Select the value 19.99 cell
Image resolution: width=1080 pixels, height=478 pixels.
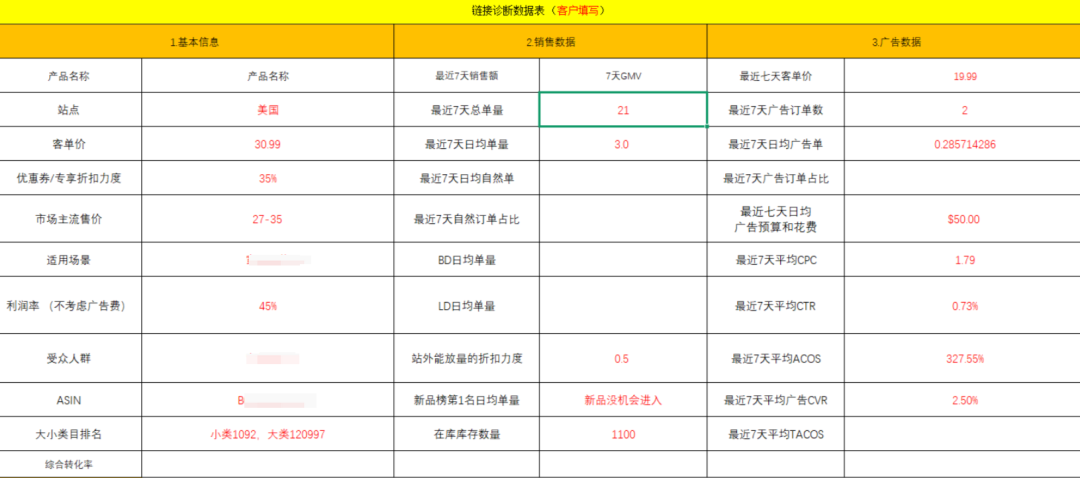[964, 76]
